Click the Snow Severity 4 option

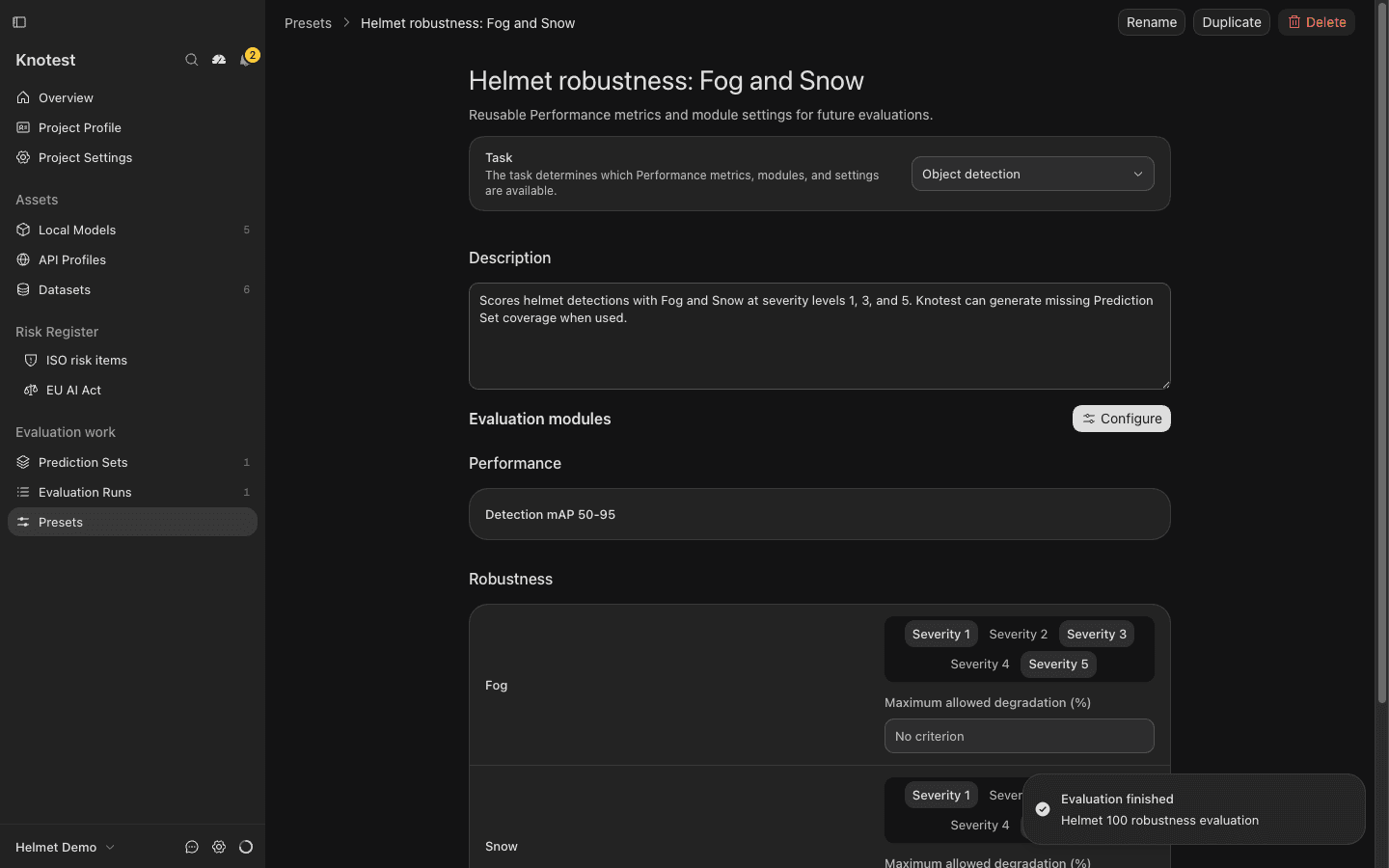(x=980, y=825)
